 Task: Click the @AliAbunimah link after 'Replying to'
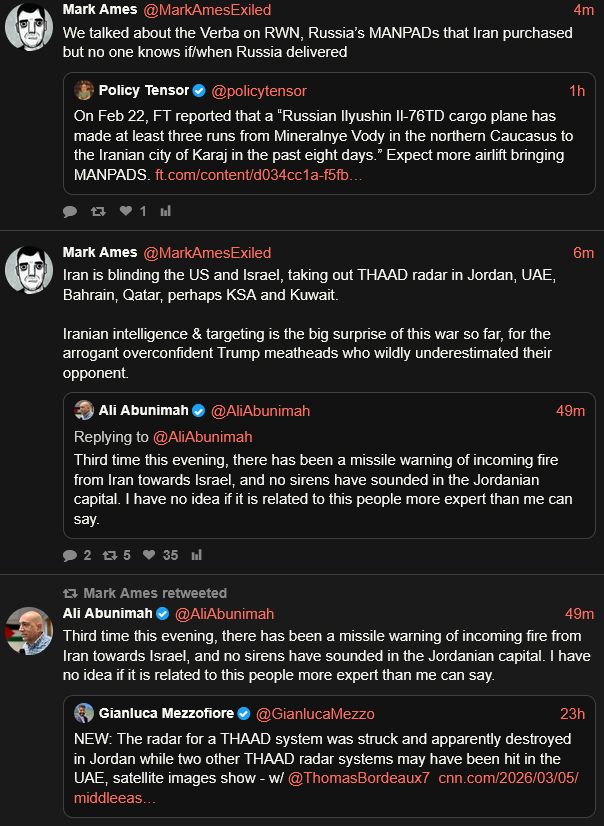(202, 436)
